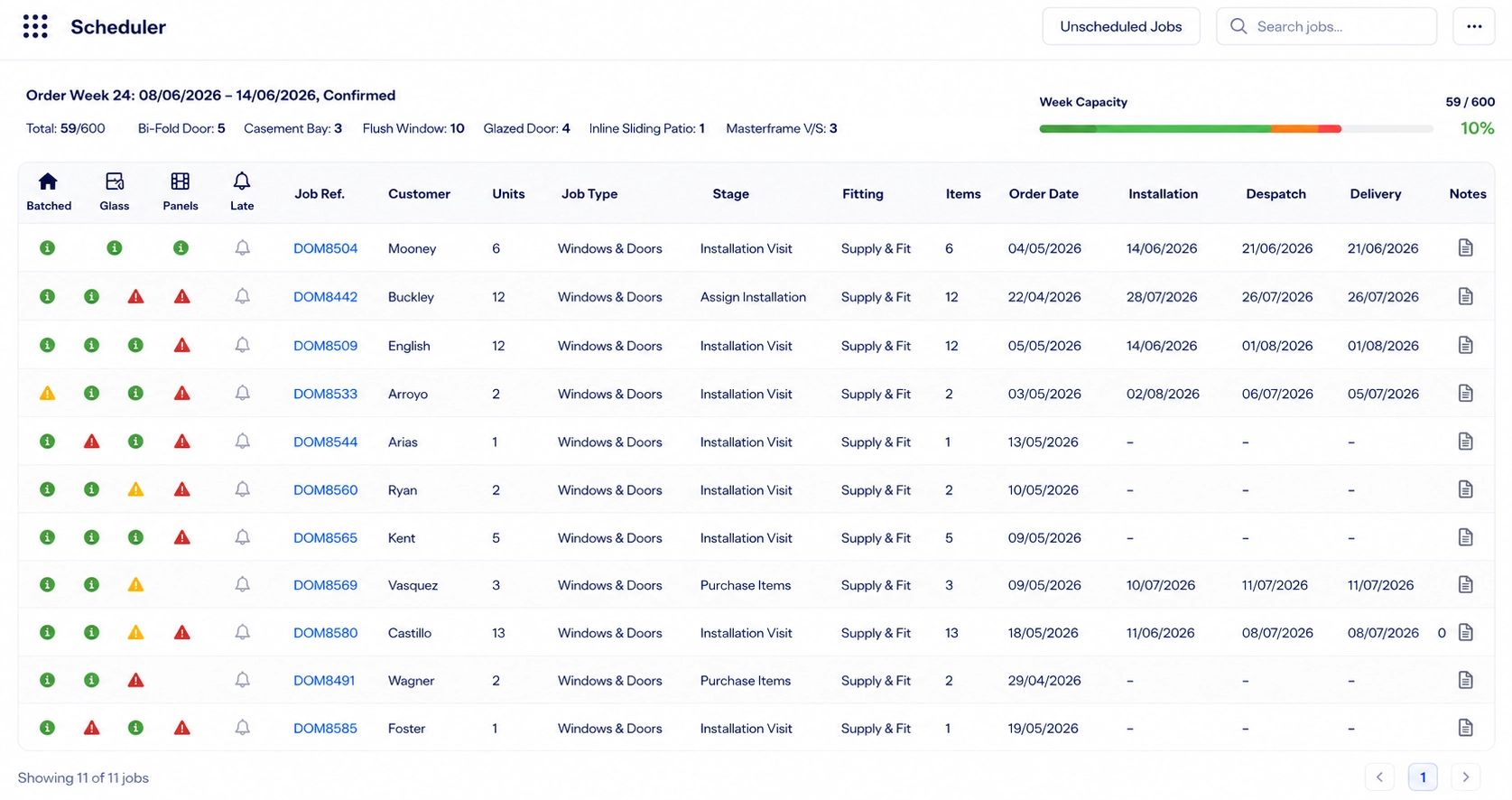1512x800 pixels.
Task: Click the three-dot more options button
Action: tap(1474, 26)
